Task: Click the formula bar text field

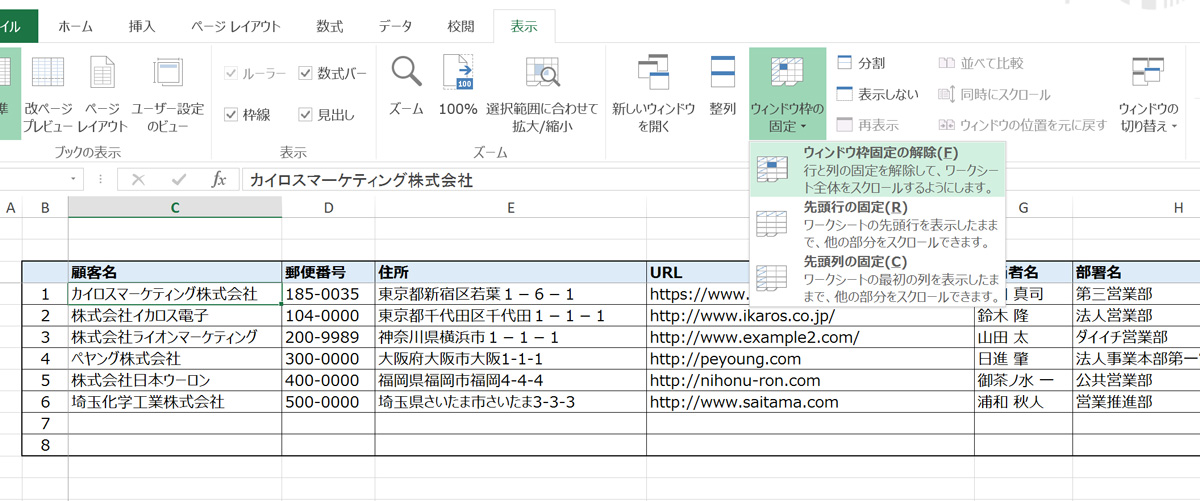Action: (700, 180)
